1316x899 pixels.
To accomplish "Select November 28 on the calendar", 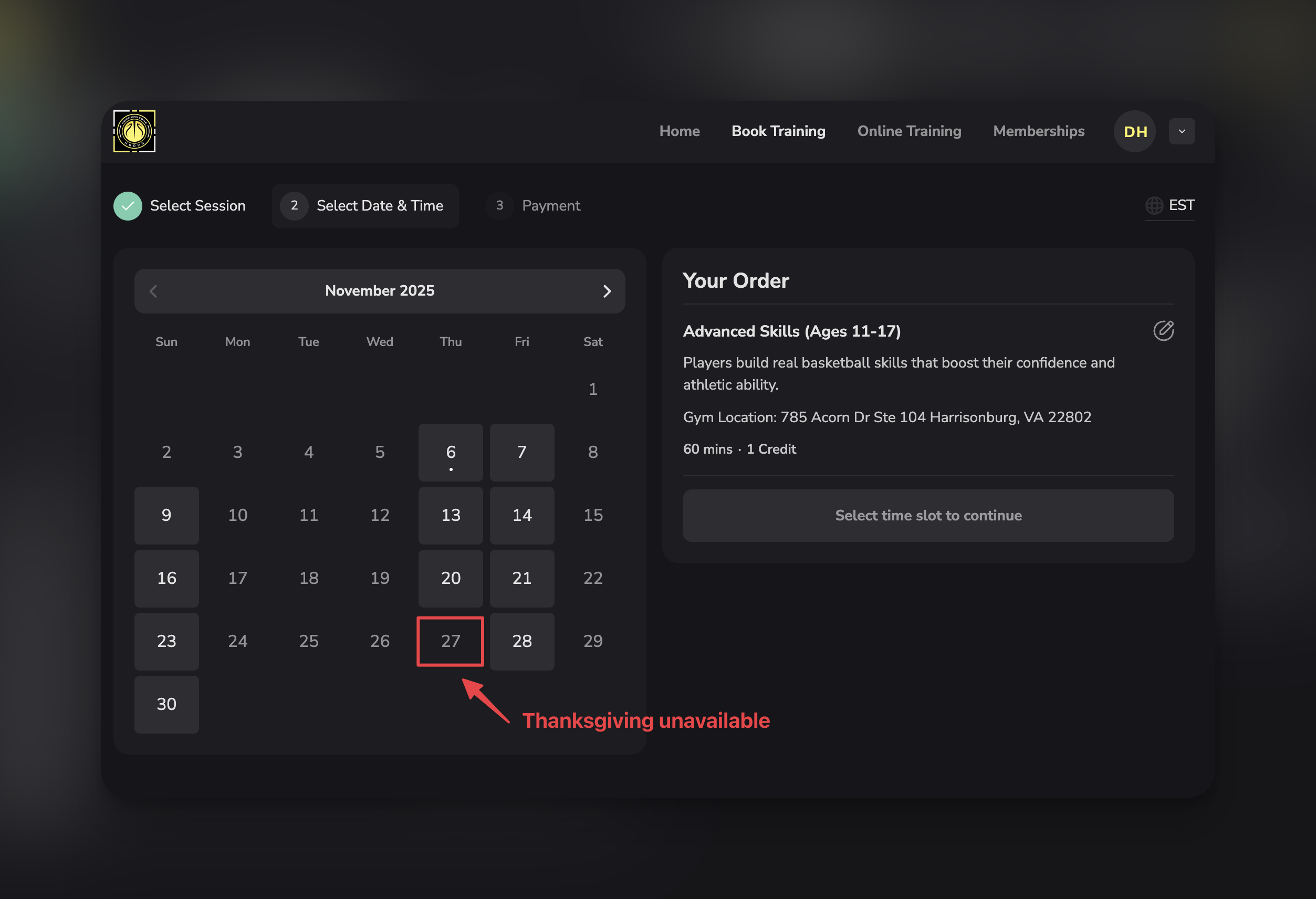I will coord(521,641).
